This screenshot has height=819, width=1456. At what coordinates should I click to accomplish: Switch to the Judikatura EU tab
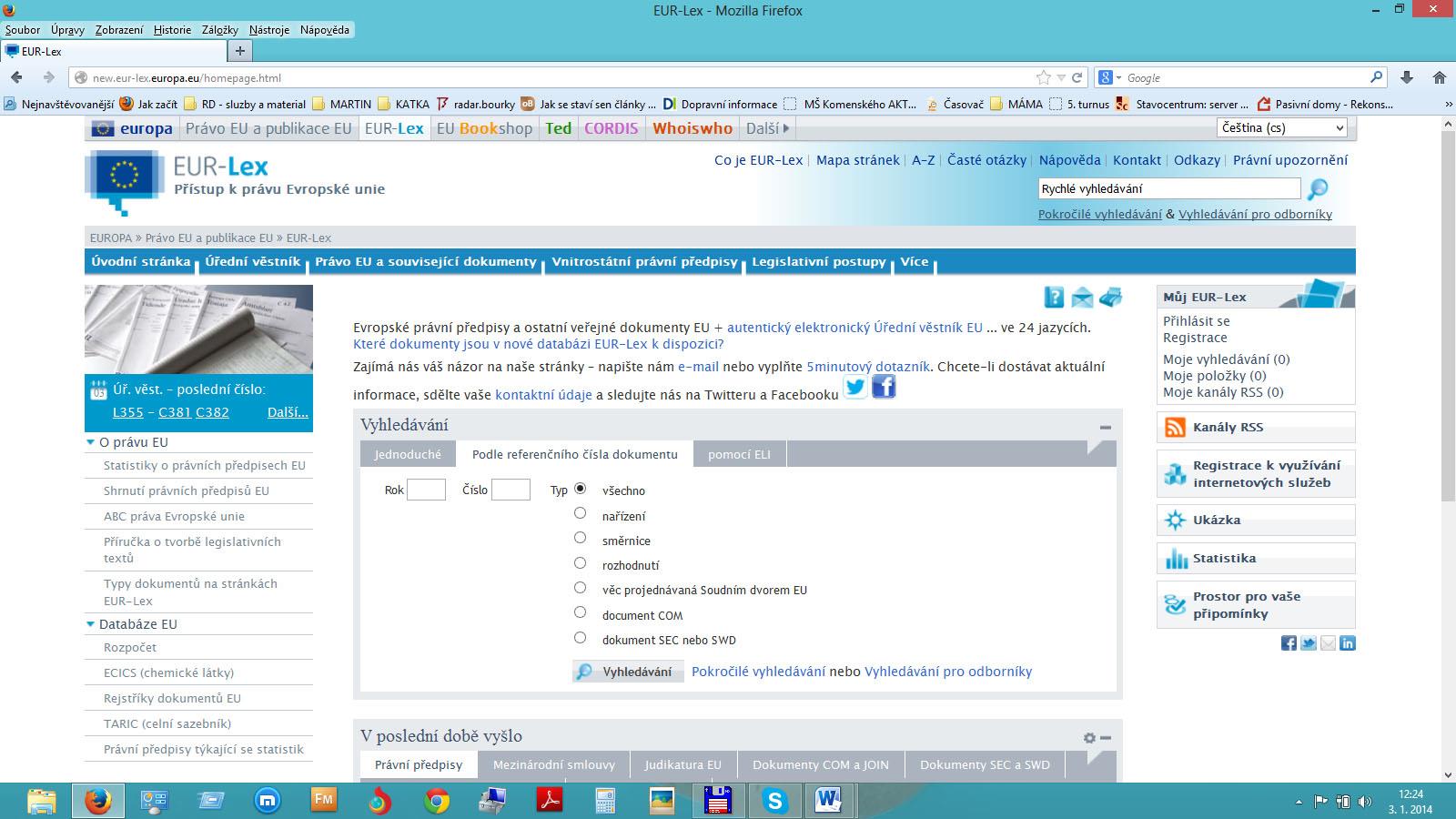pyautogui.click(x=682, y=764)
